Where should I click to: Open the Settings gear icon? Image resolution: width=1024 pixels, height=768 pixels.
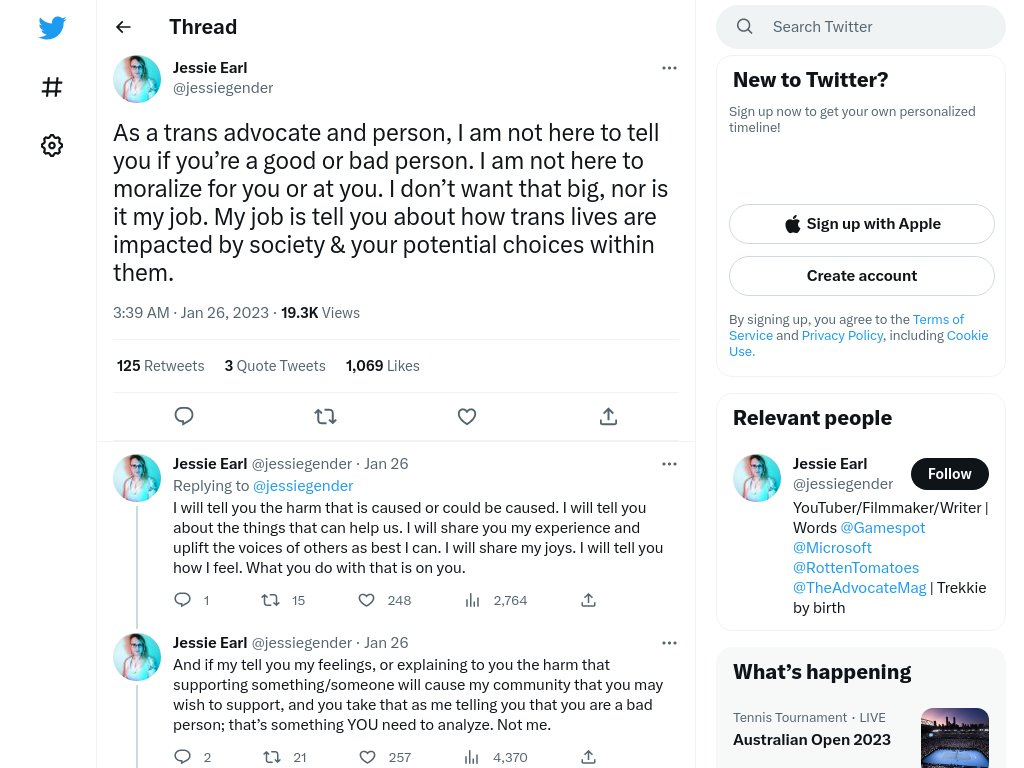click(x=52, y=145)
